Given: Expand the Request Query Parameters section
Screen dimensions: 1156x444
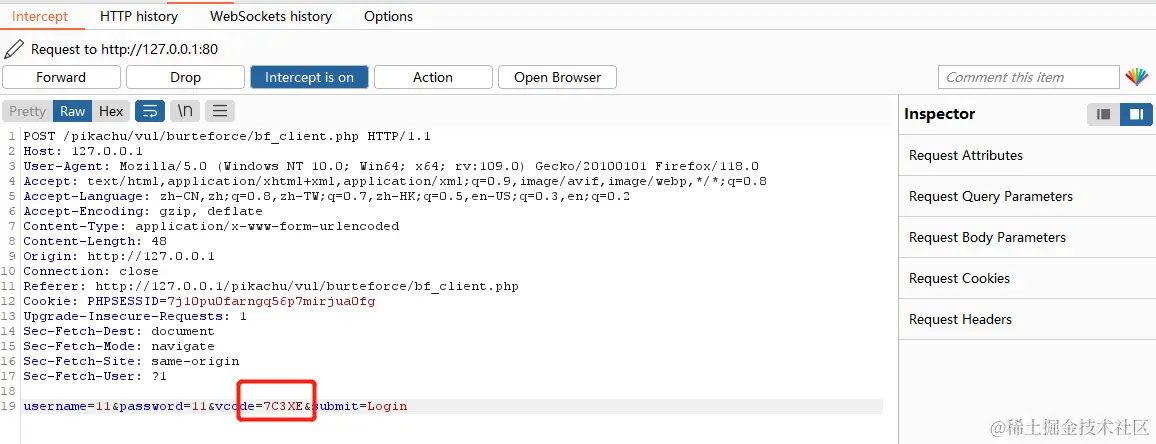Looking at the screenshot, I should [990, 196].
